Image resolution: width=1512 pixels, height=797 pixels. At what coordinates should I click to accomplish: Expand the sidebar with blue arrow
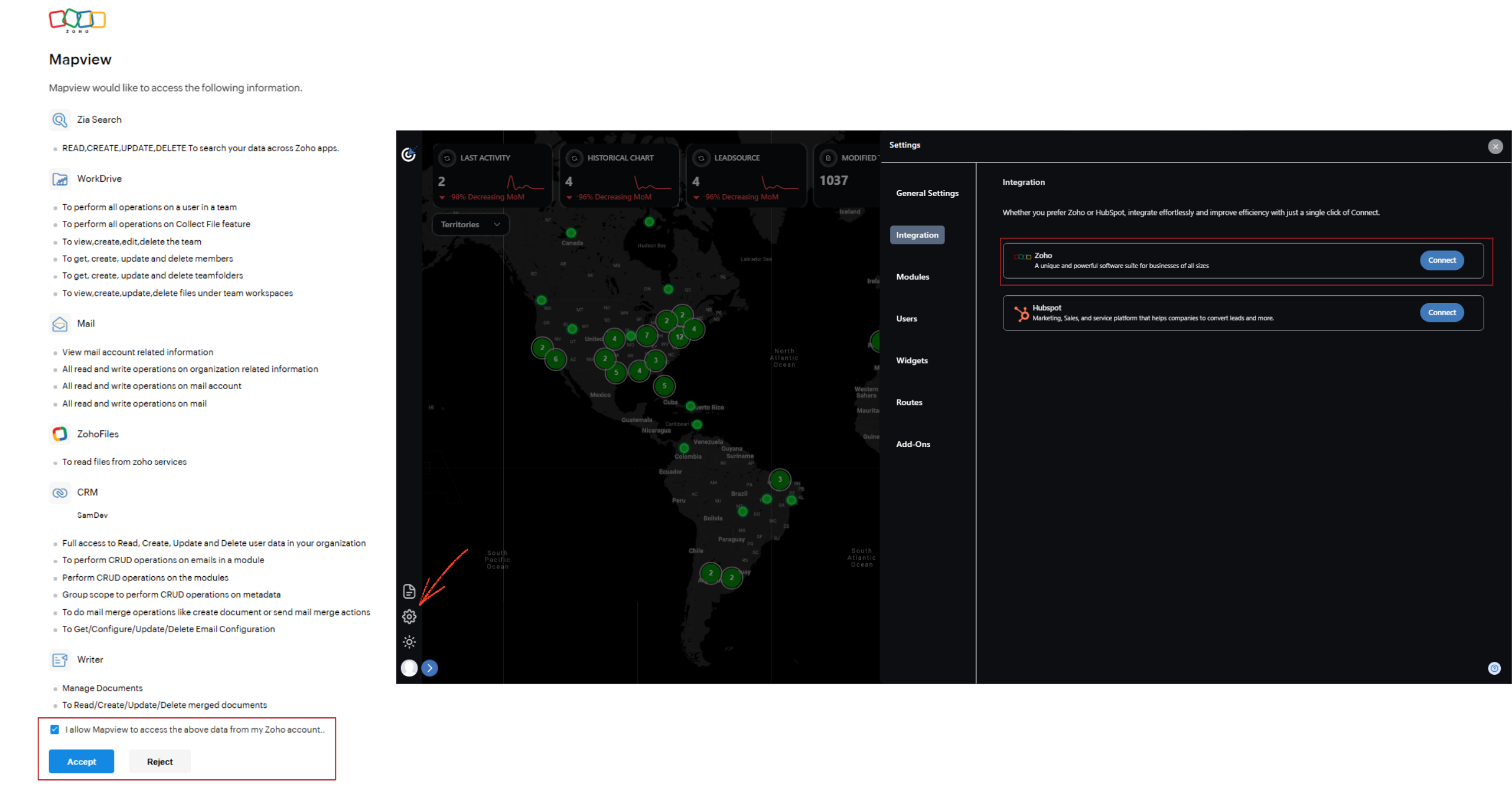pyautogui.click(x=430, y=668)
